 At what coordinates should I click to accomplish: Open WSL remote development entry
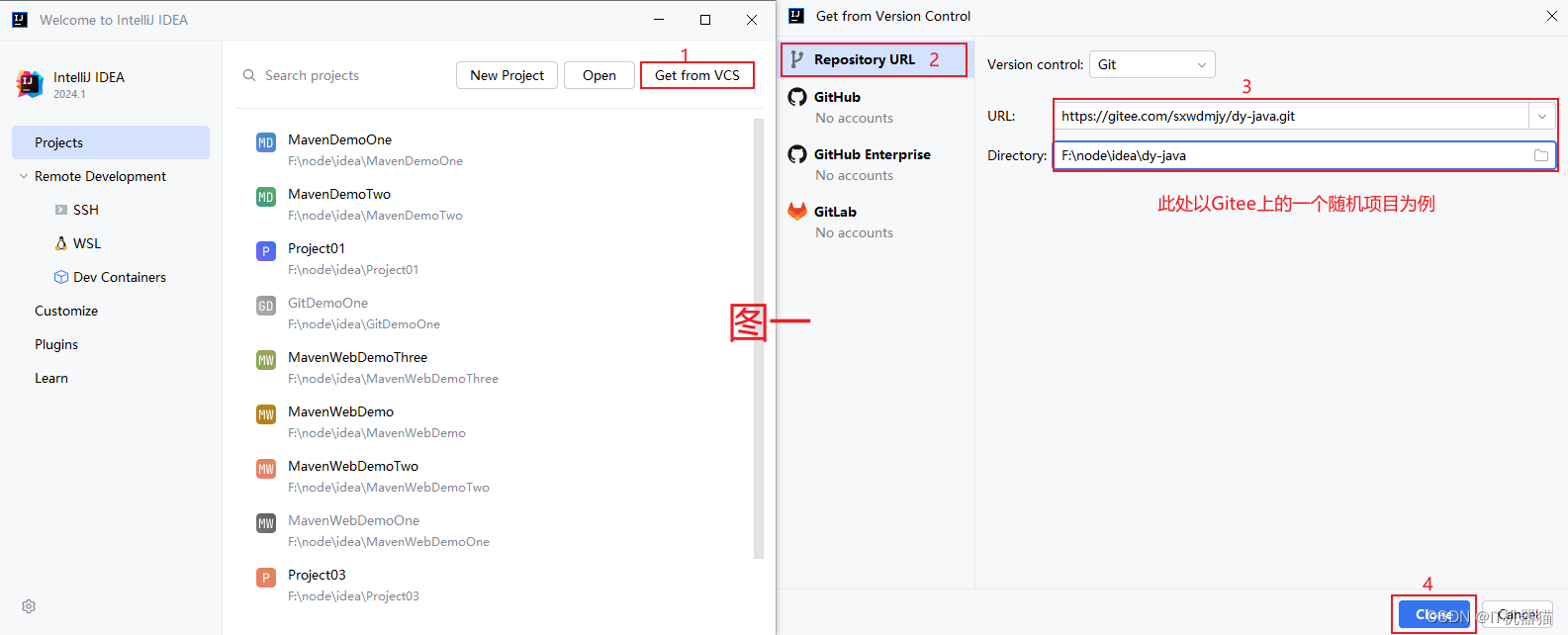click(87, 243)
